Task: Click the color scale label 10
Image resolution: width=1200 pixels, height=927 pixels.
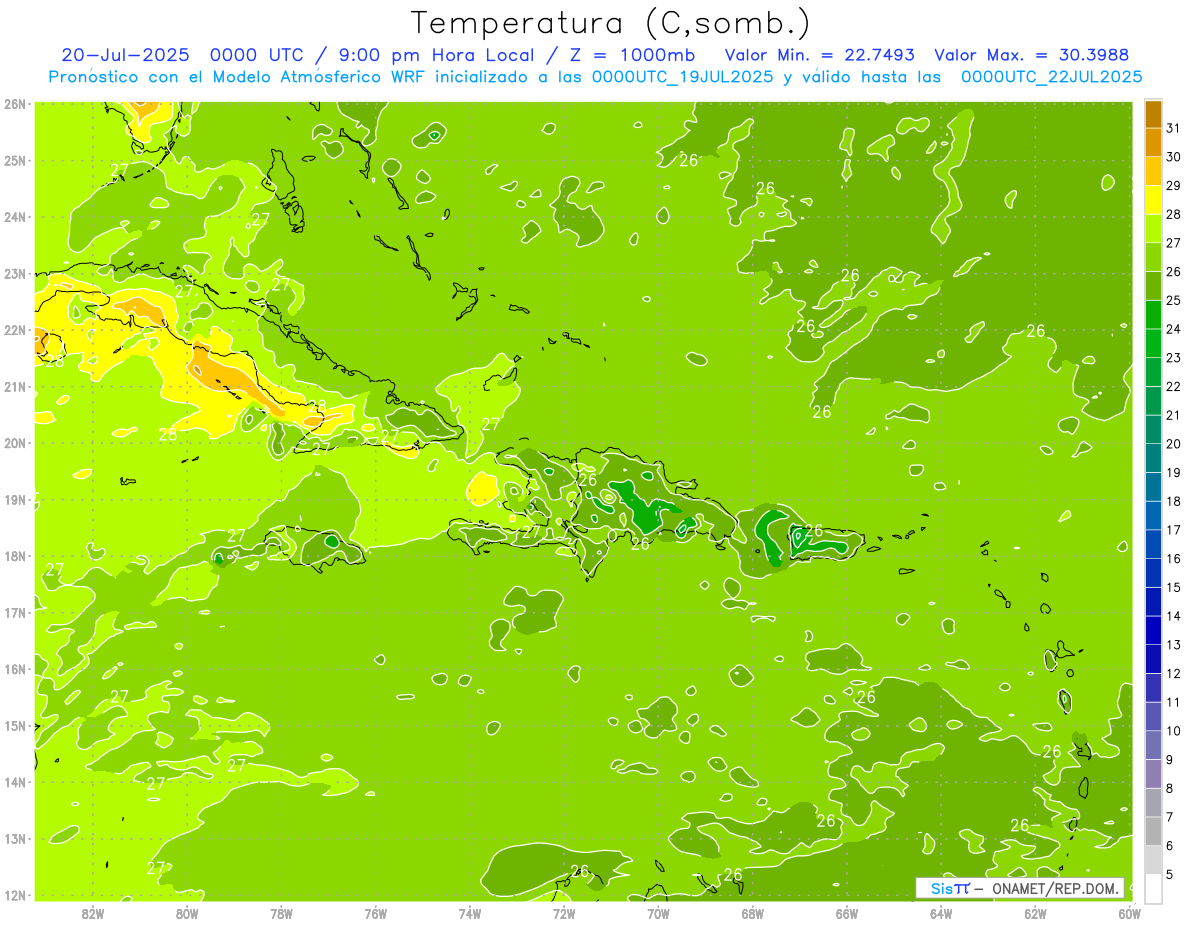Action: pos(1172,731)
